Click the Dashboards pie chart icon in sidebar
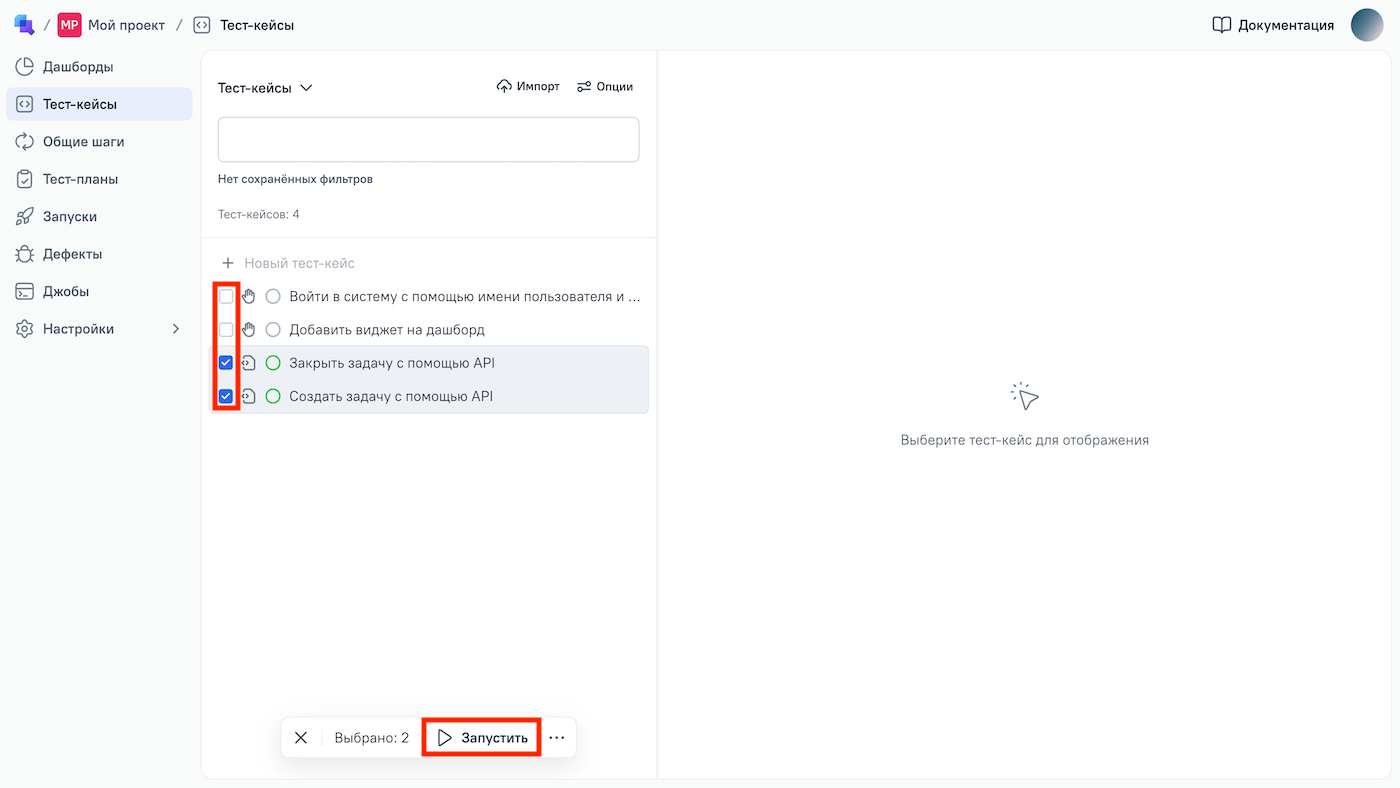This screenshot has width=1400, height=788. pyautogui.click(x=25, y=67)
